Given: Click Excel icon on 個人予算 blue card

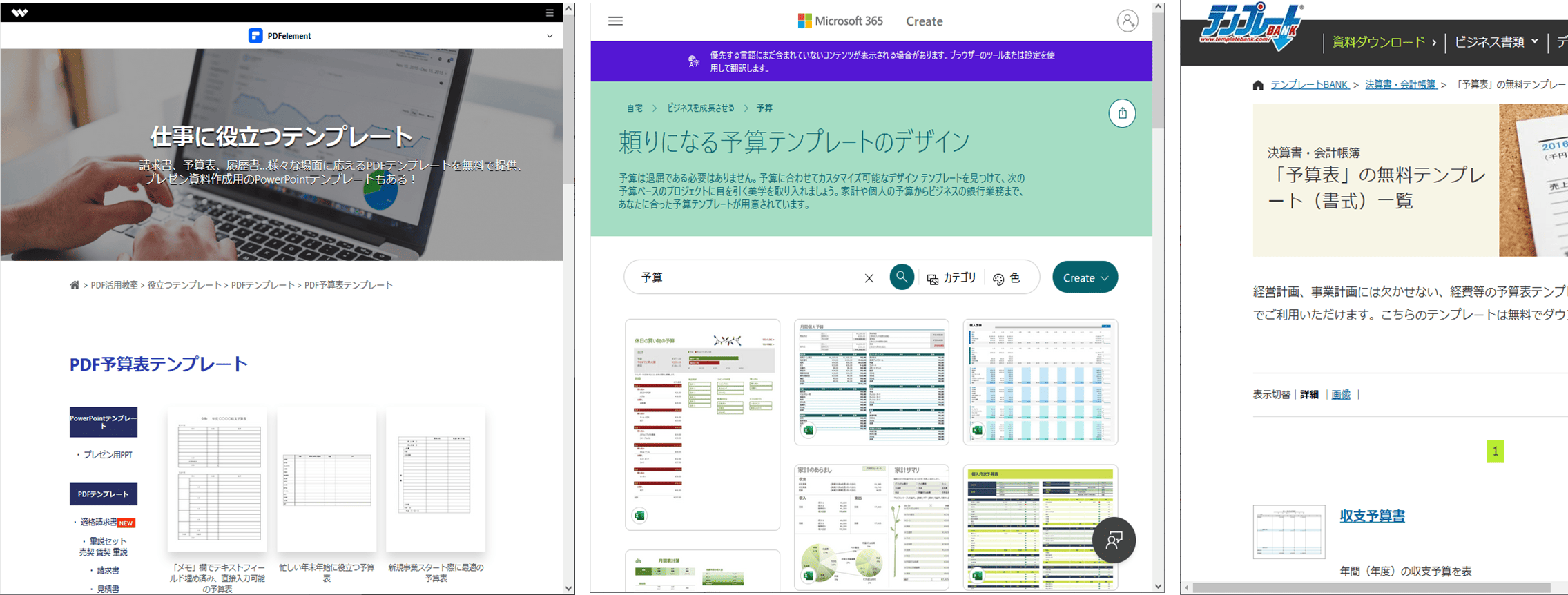Looking at the screenshot, I should click(978, 430).
